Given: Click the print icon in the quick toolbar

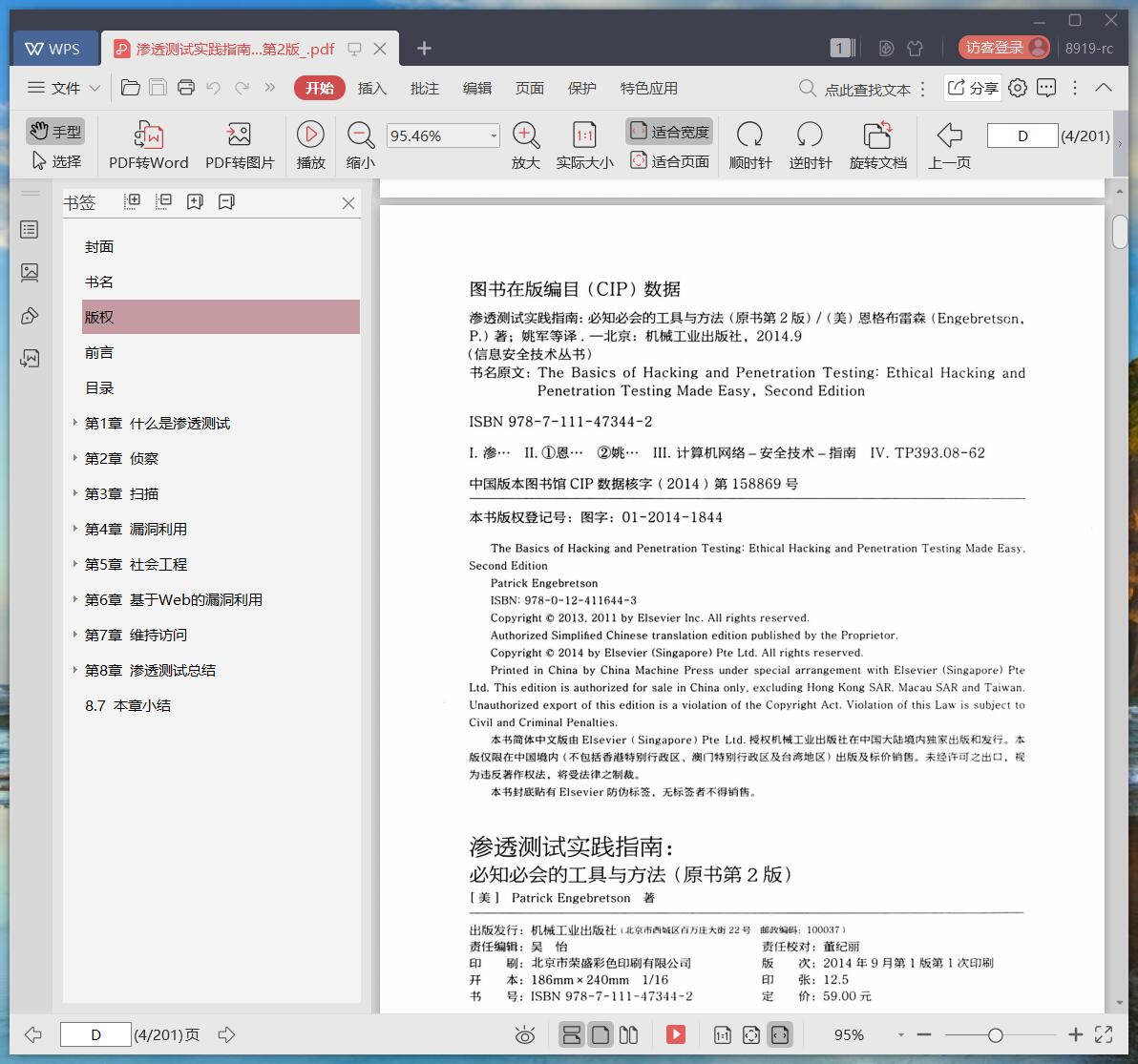Looking at the screenshot, I should 186,88.
